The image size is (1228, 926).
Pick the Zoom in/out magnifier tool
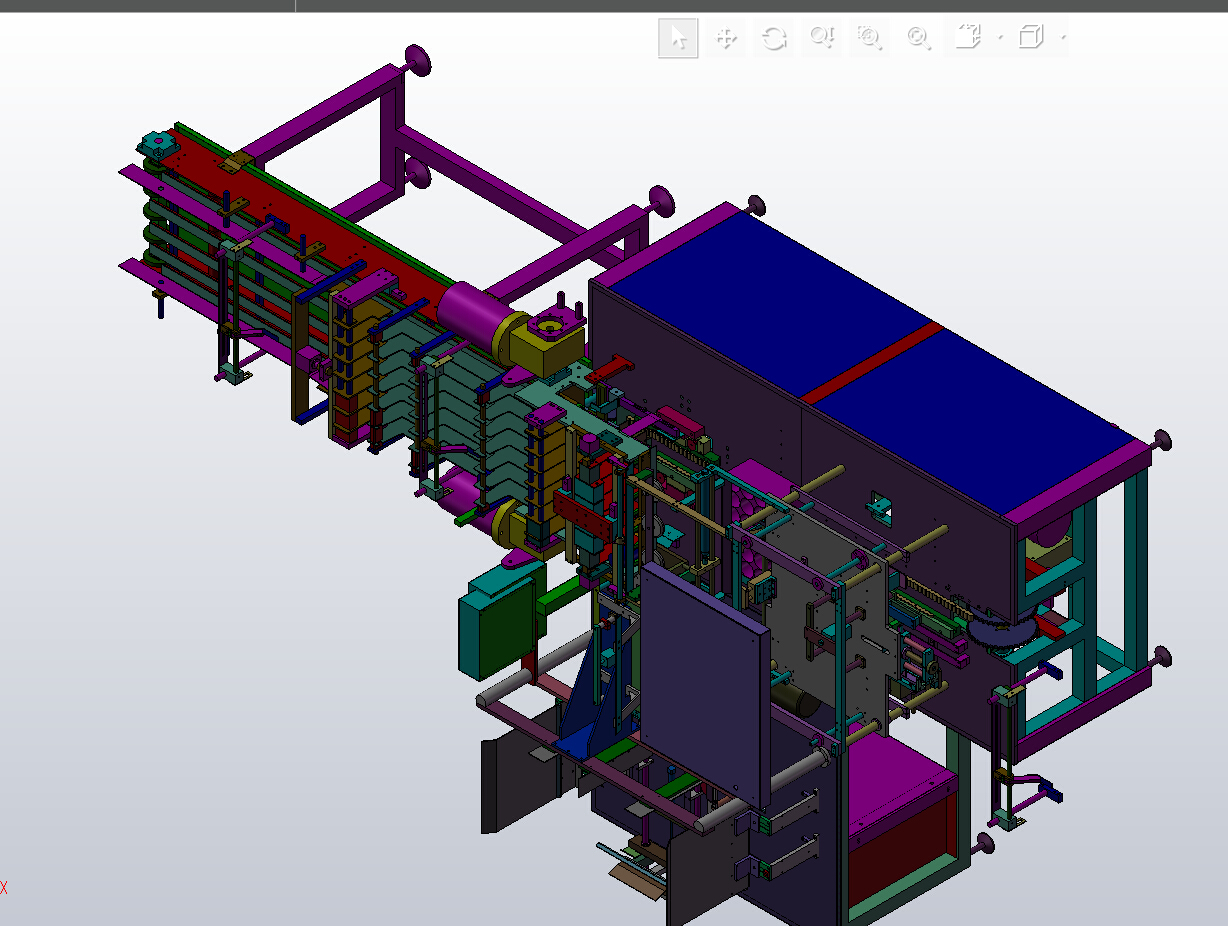coord(821,38)
